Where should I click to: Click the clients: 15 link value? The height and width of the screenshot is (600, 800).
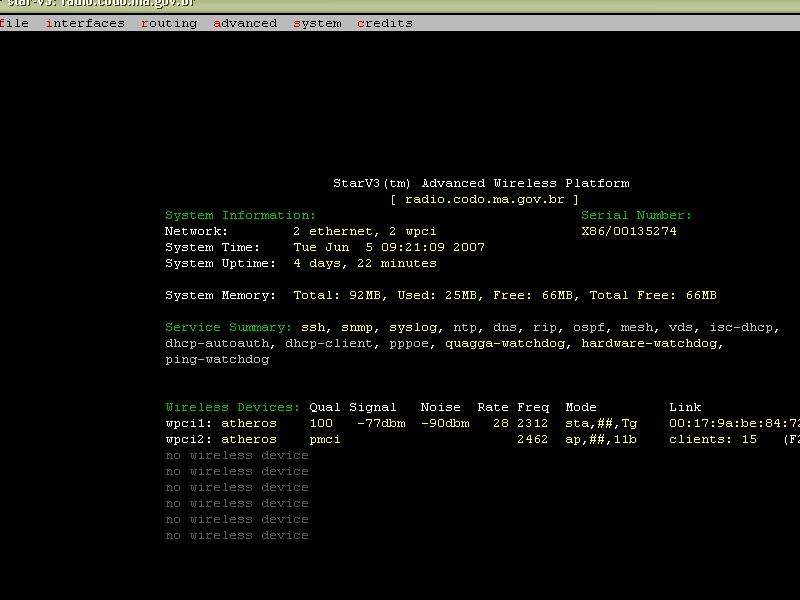coord(712,439)
